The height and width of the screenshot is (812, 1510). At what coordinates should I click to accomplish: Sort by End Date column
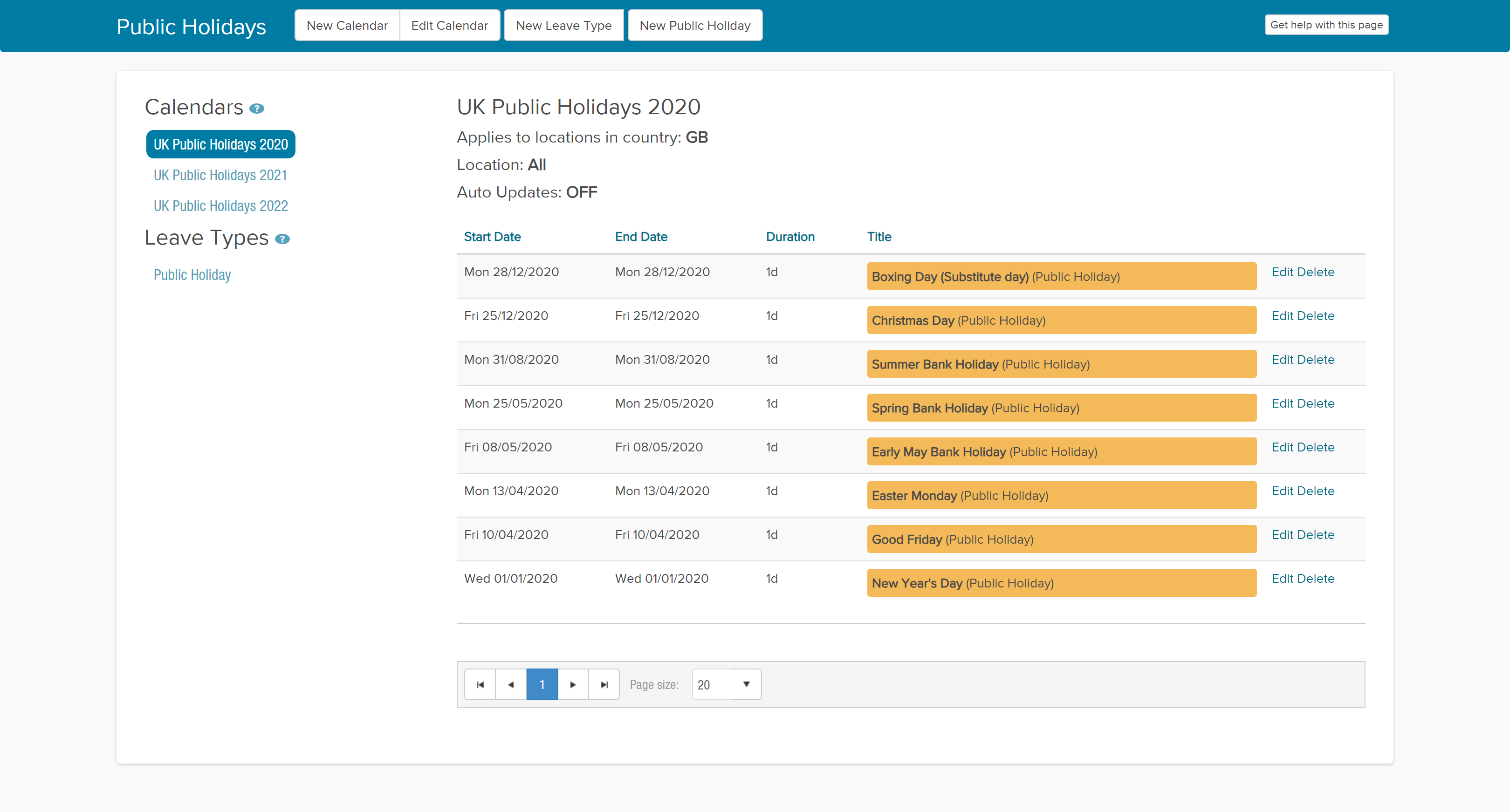pos(641,237)
